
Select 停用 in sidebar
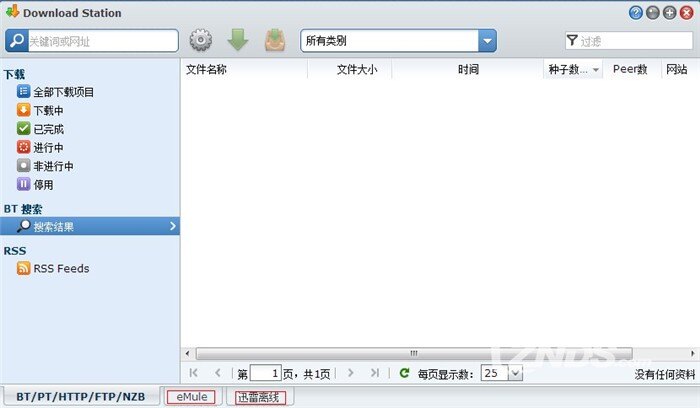pos(35,184)
